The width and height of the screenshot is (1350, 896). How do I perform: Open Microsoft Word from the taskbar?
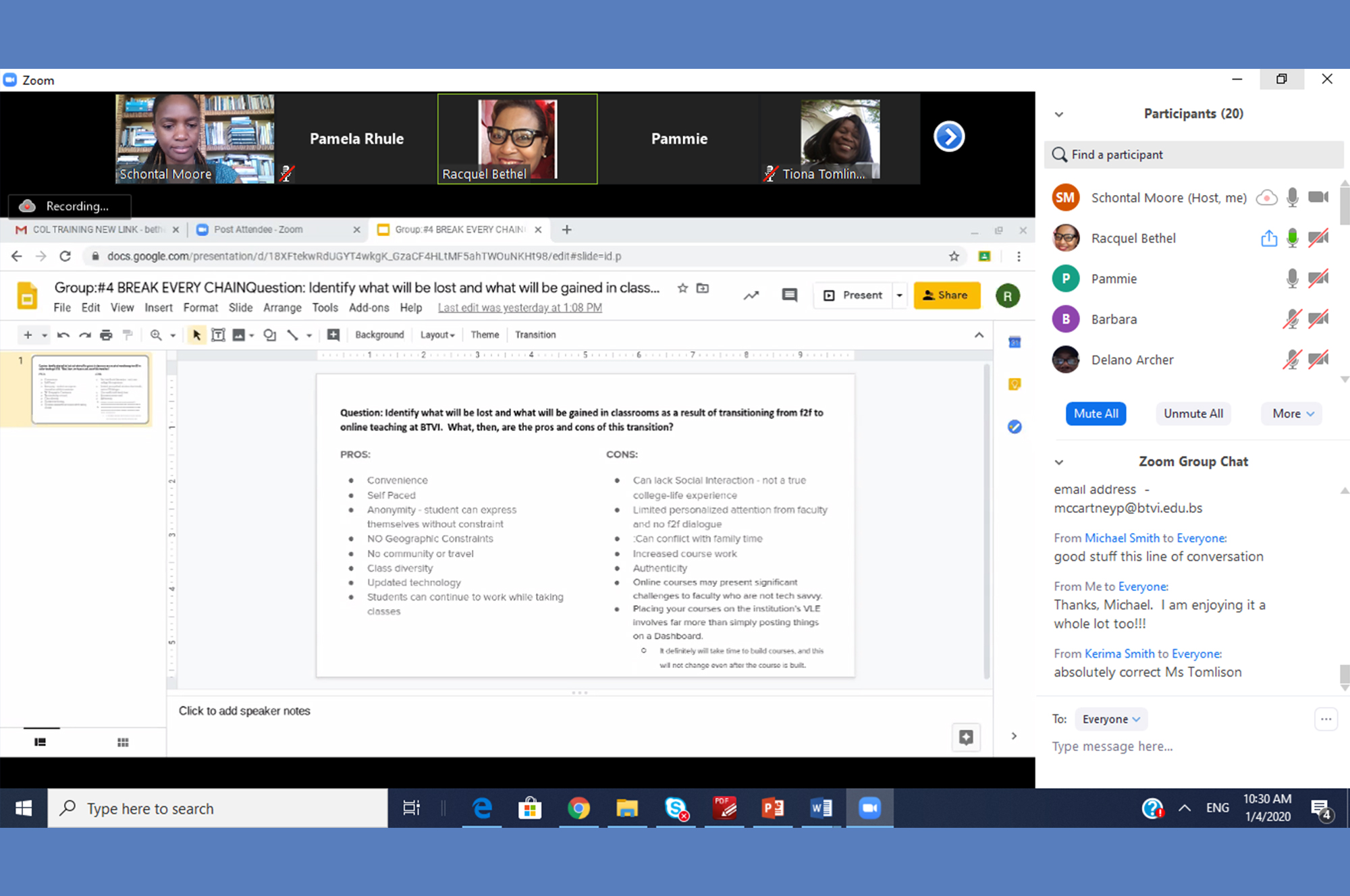(x=821, y=808)
